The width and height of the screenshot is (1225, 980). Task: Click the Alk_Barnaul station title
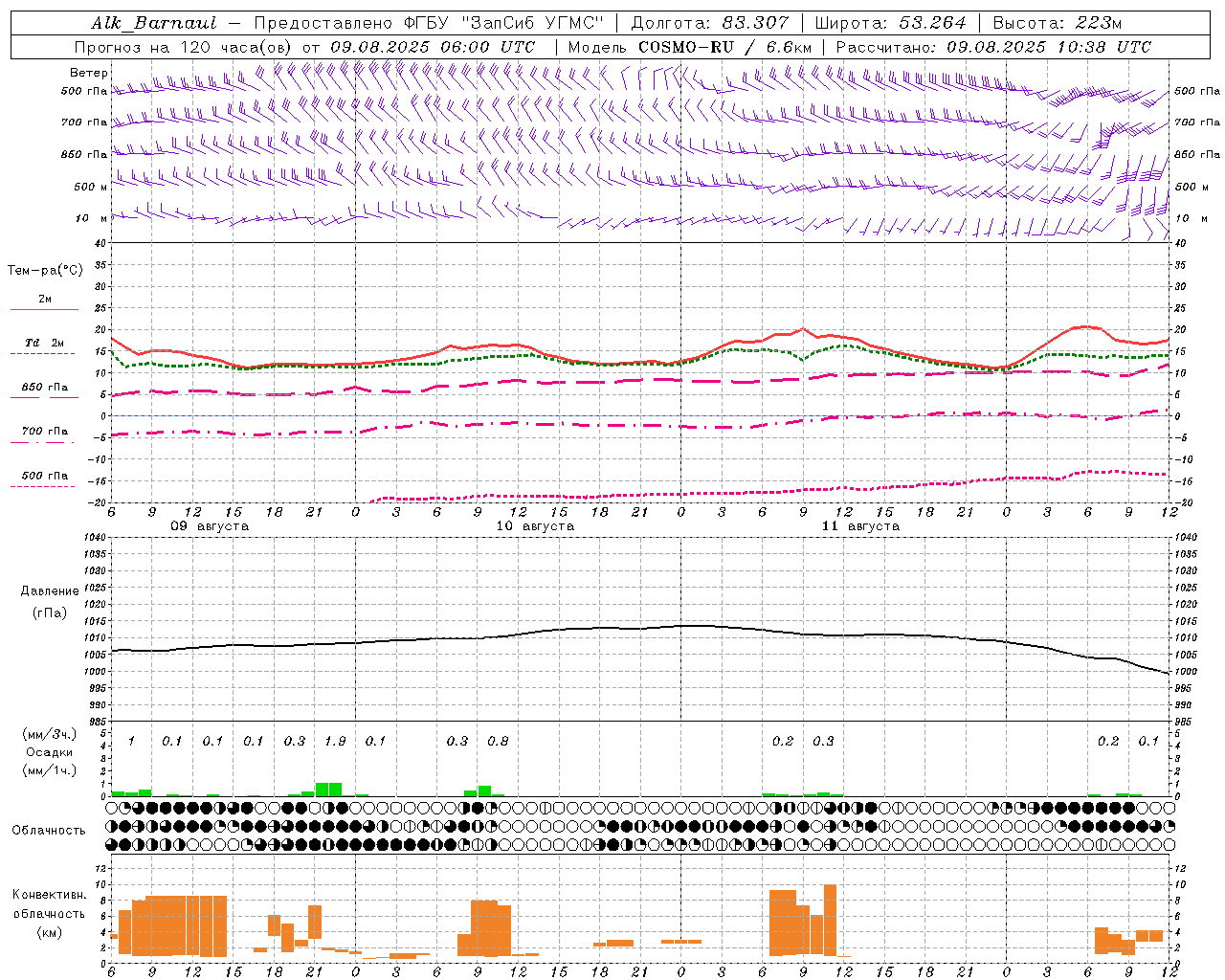coord(154,23)
